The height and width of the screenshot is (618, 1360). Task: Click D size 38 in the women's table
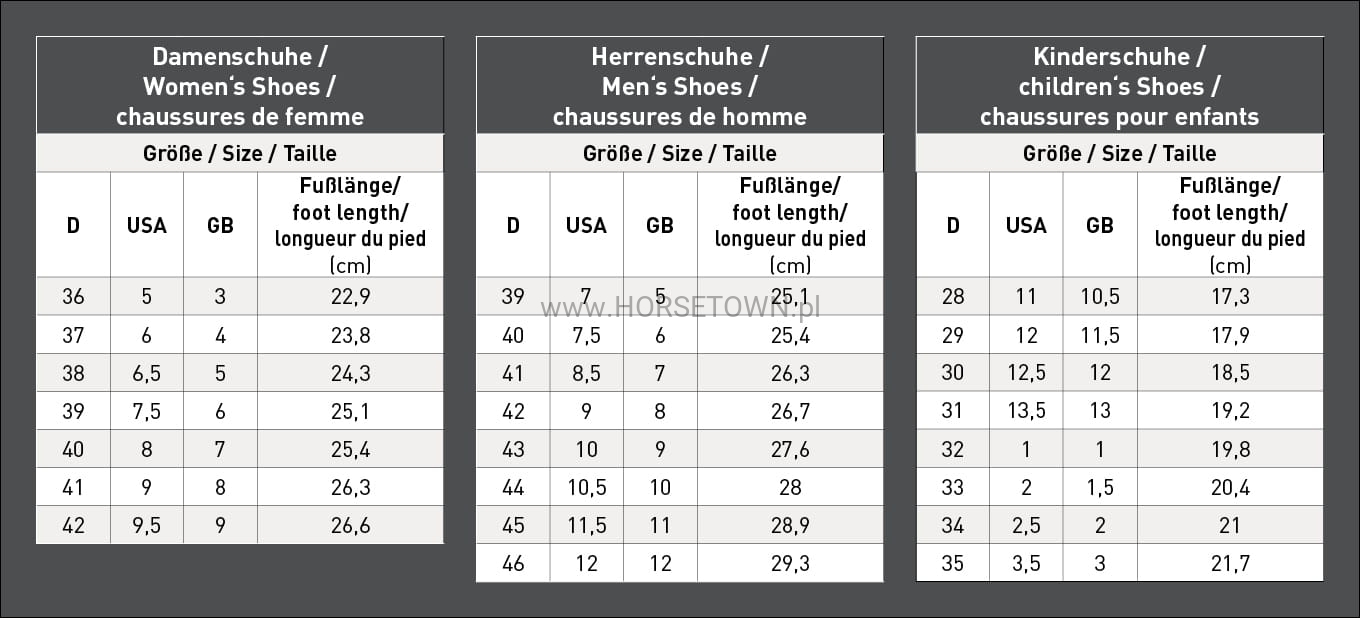73,373
